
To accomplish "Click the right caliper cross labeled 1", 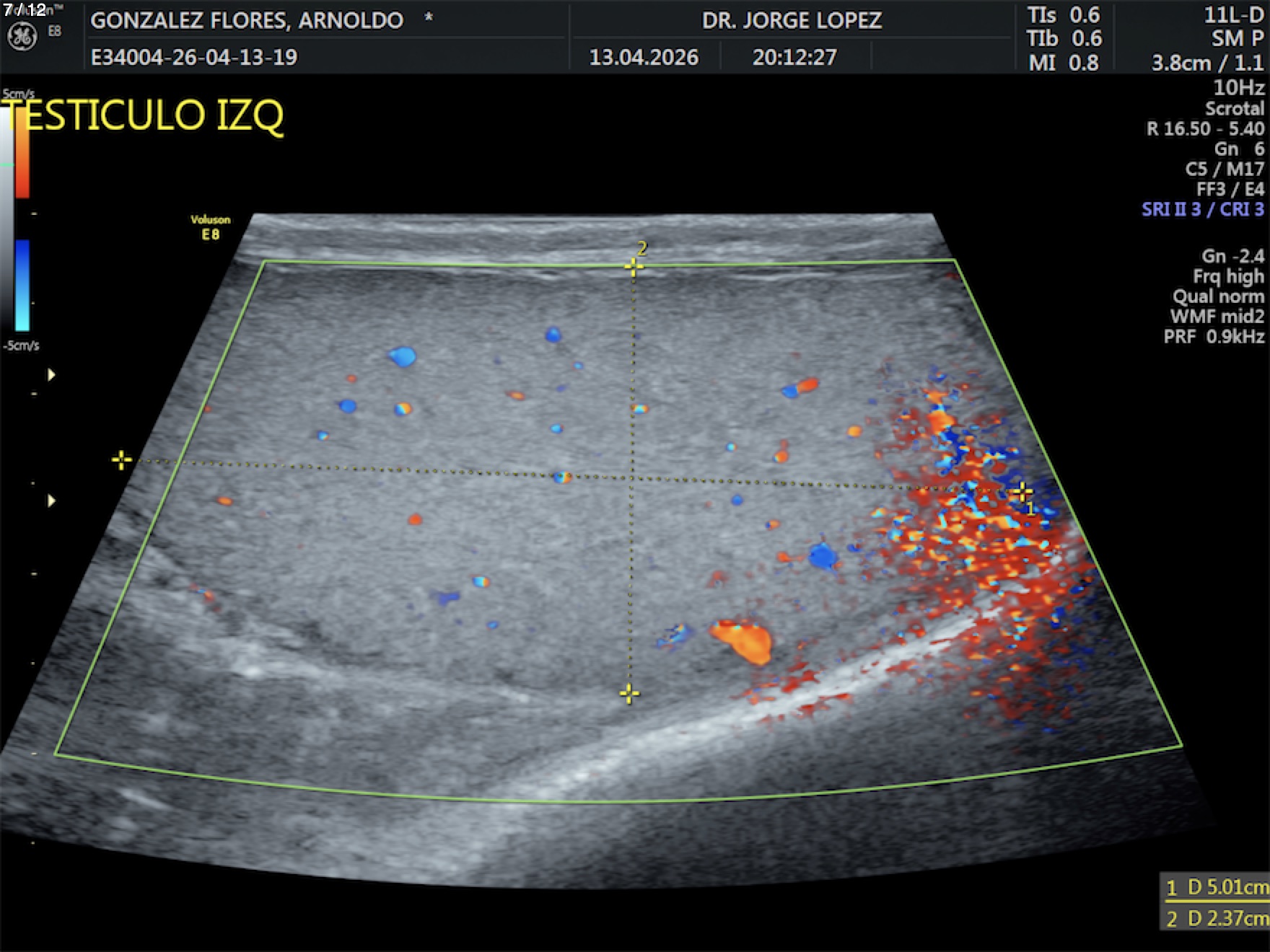I will pyautogui.click(x=1021, y=493).
